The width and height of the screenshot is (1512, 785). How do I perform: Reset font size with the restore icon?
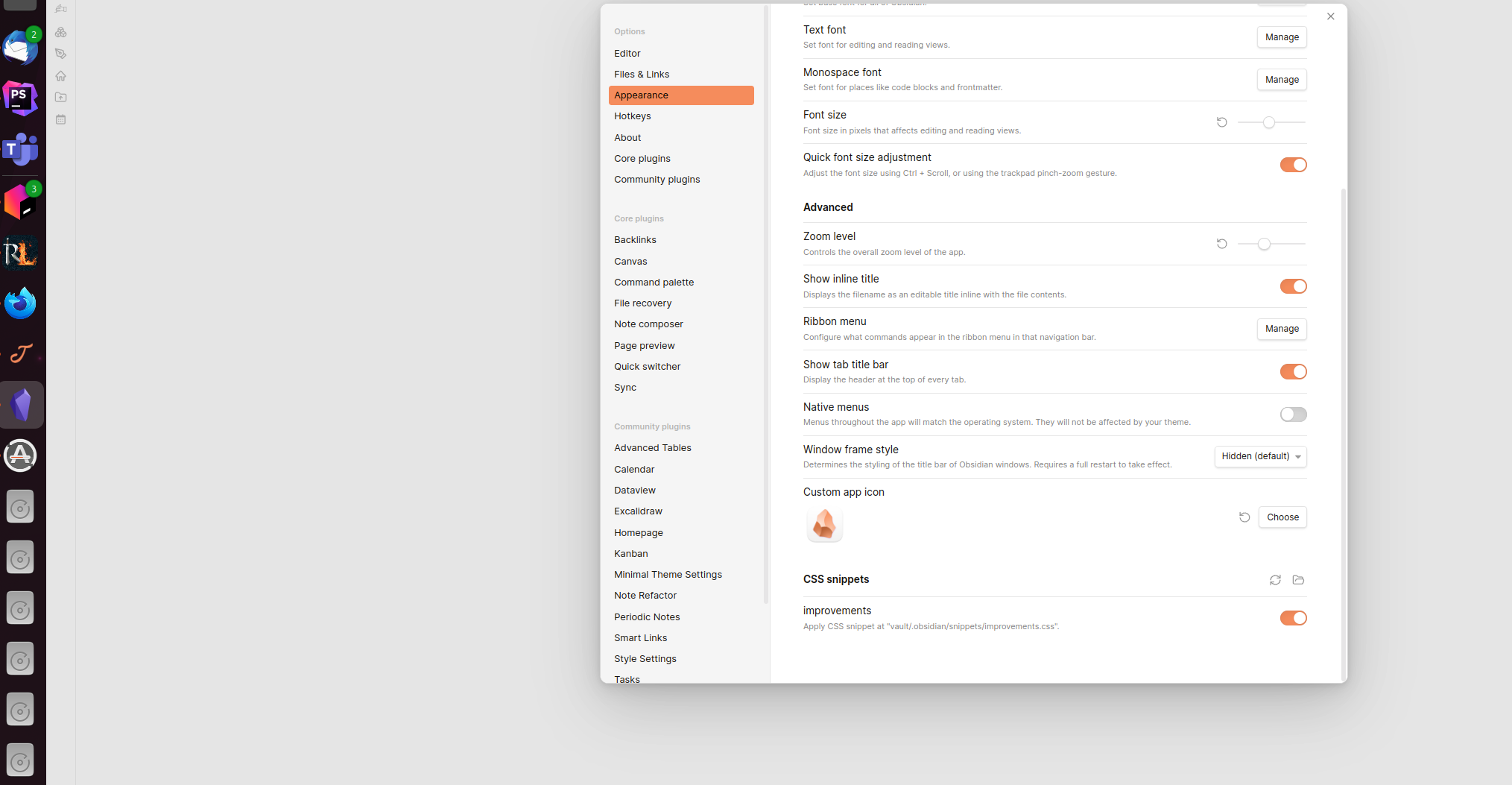point(1222,122)
